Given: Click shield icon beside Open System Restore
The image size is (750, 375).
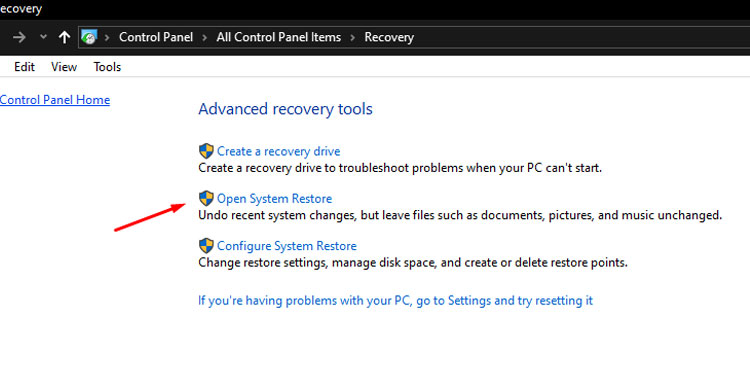Looking at the screenshot, I should coord(206,199).
